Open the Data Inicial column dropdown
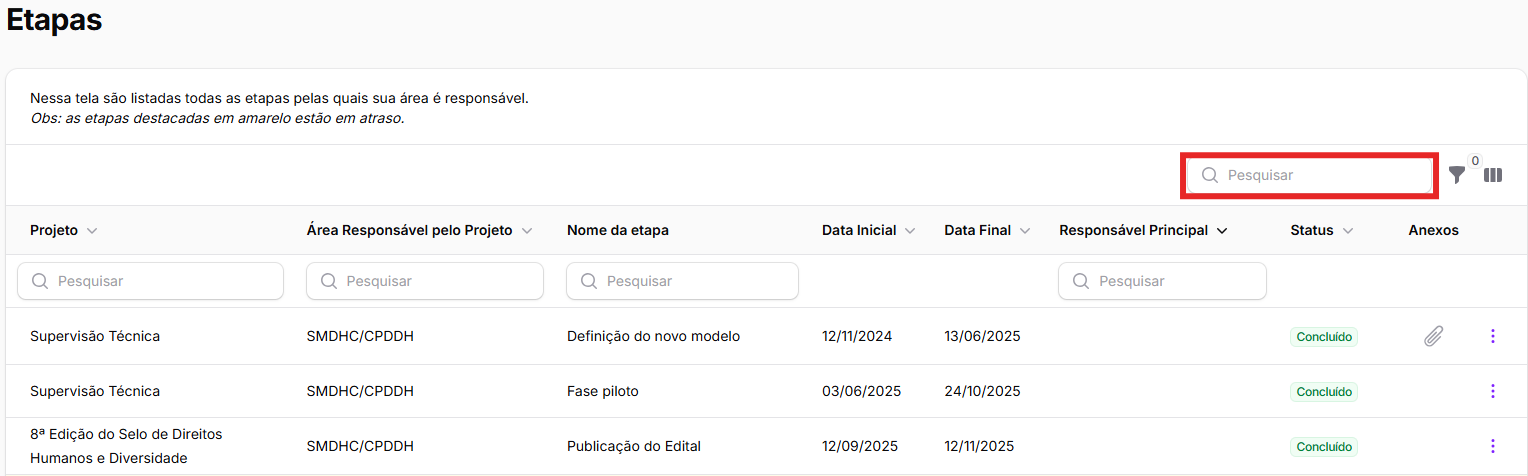Viewport: 1528px width, 476px height. click(x=910, y=231)
